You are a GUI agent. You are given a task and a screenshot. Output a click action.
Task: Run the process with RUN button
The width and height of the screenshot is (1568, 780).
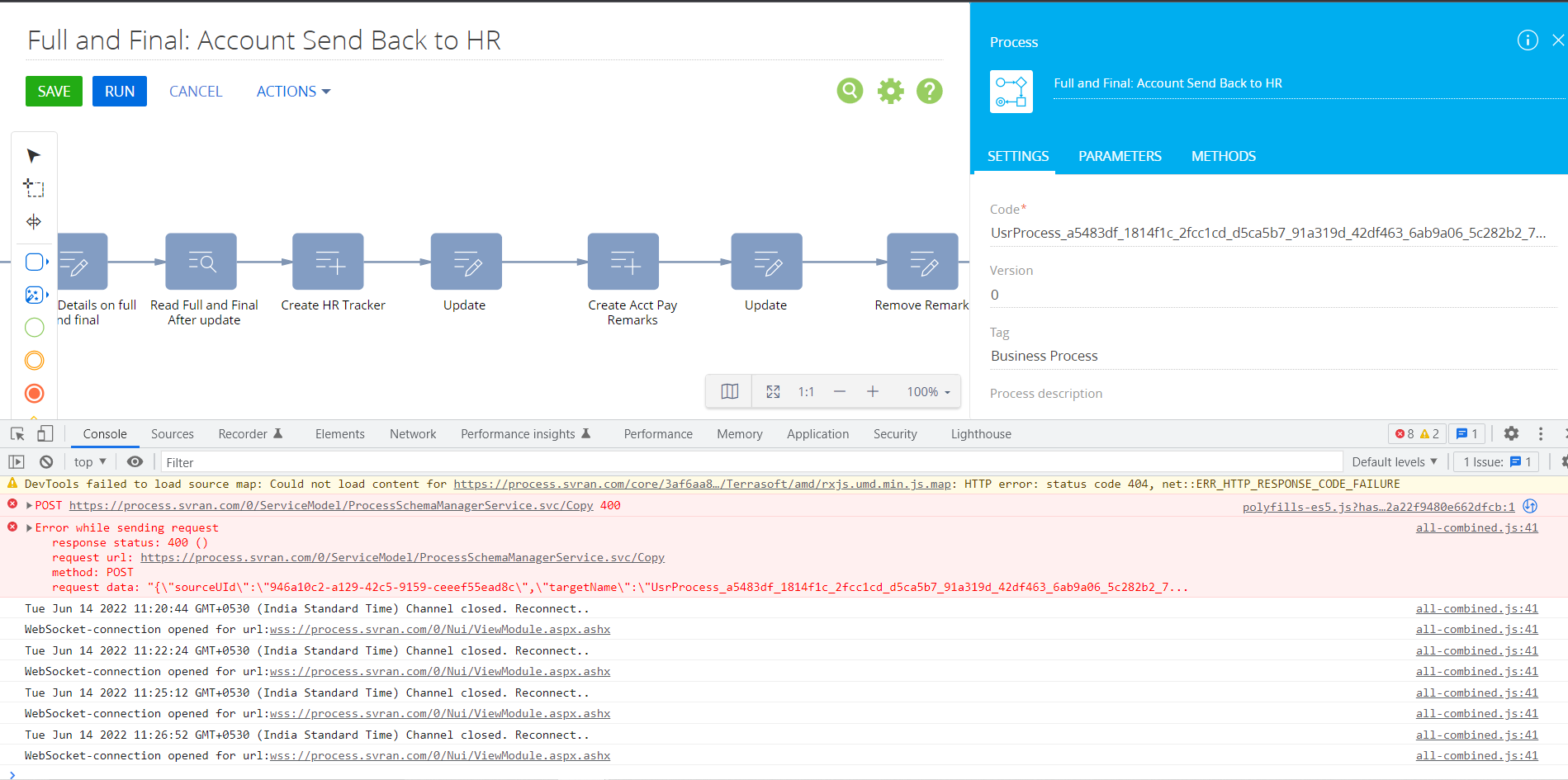[x=120, y=92]
